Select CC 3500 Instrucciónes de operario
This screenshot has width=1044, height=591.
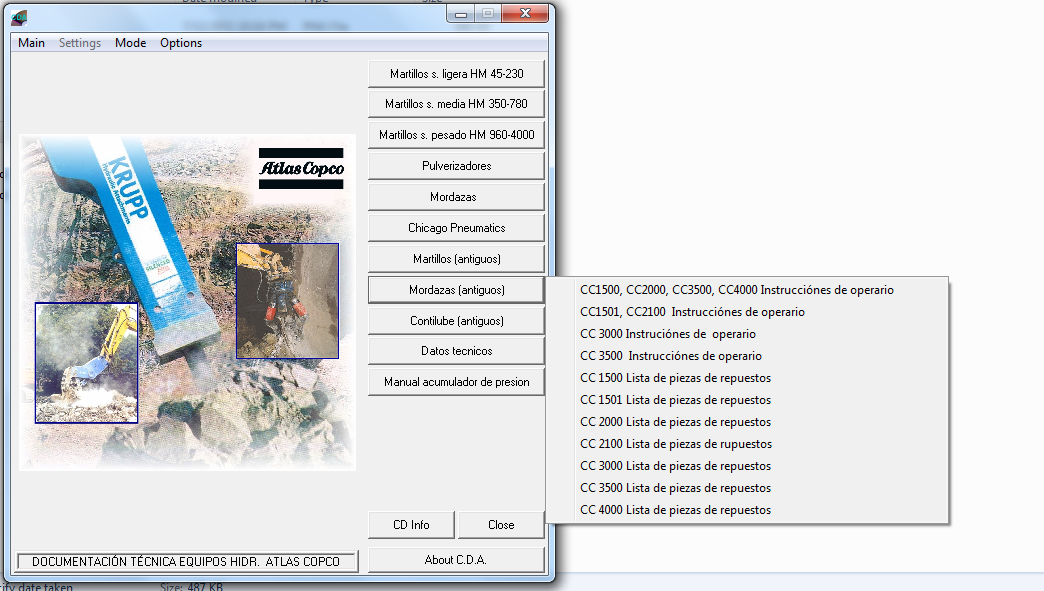(747, 355)
